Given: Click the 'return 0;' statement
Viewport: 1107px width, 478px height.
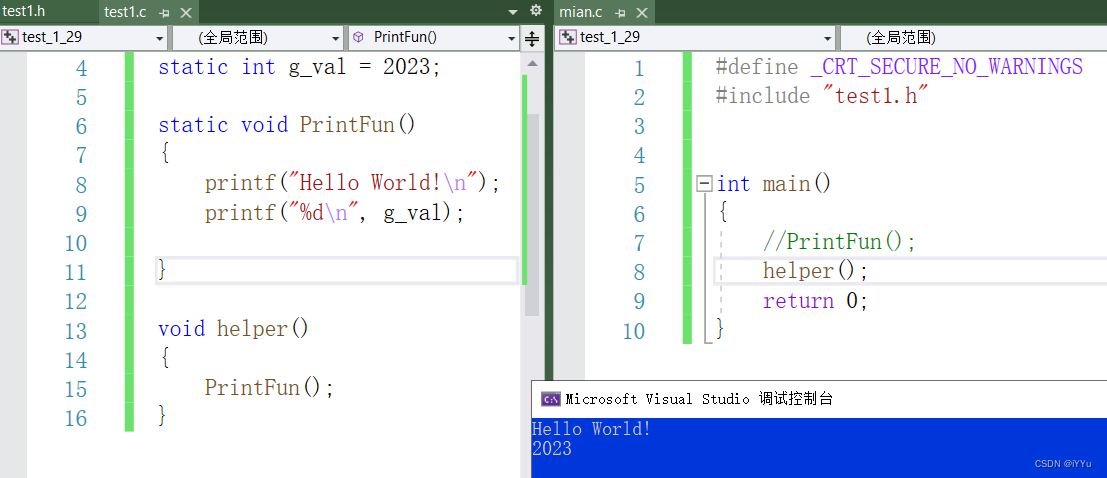Looking at the screenshot, I should point(815,301).
